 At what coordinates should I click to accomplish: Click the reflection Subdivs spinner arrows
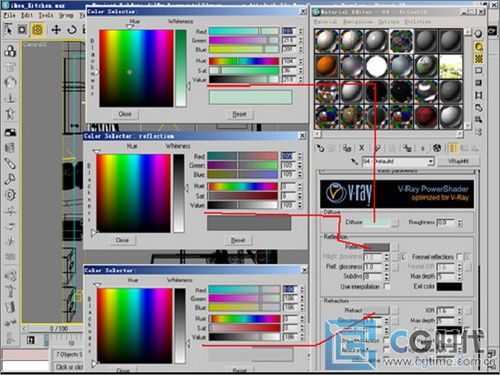[387, 277]
